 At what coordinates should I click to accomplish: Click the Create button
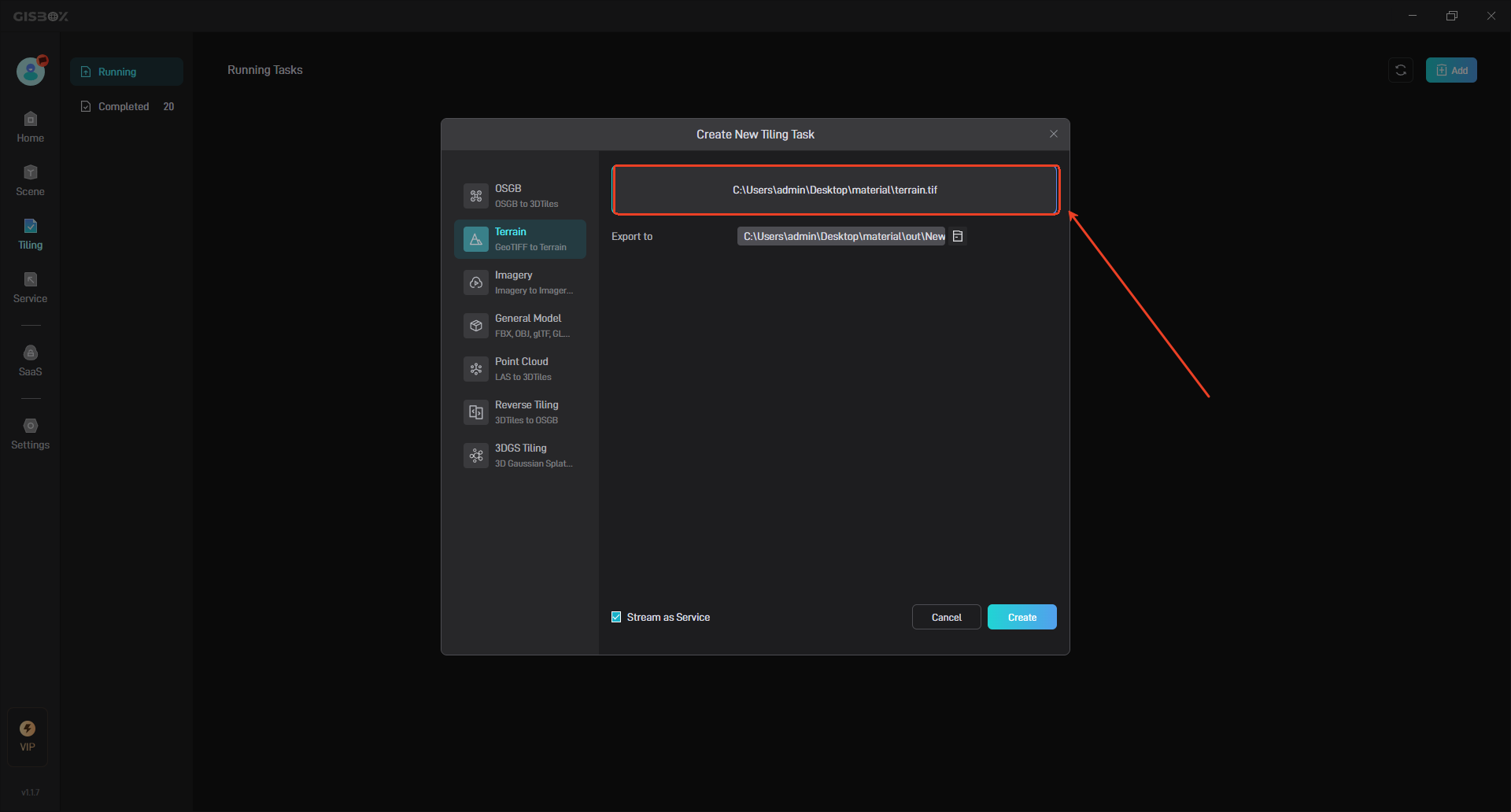1022,617
